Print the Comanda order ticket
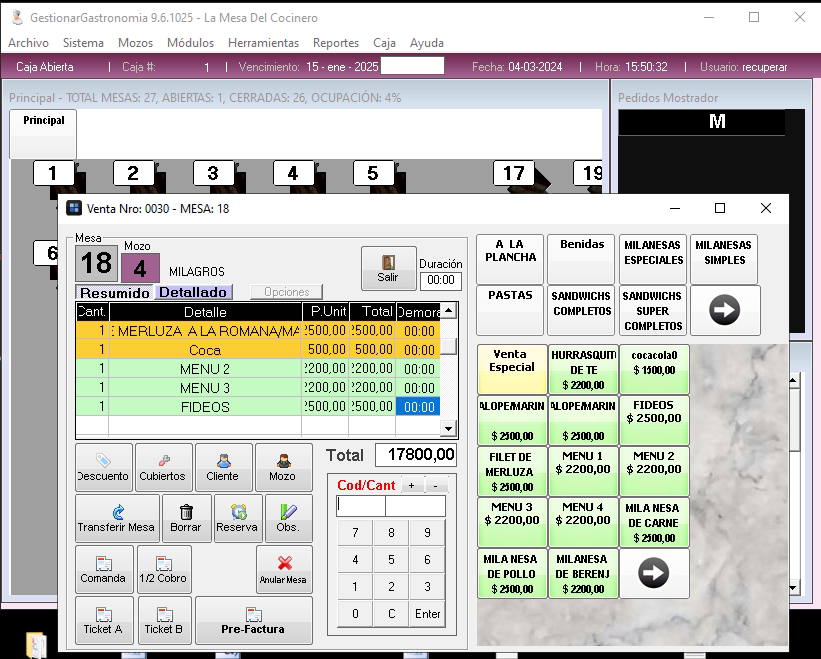This screenshot has width=821, height=659. tap(104, 569)
